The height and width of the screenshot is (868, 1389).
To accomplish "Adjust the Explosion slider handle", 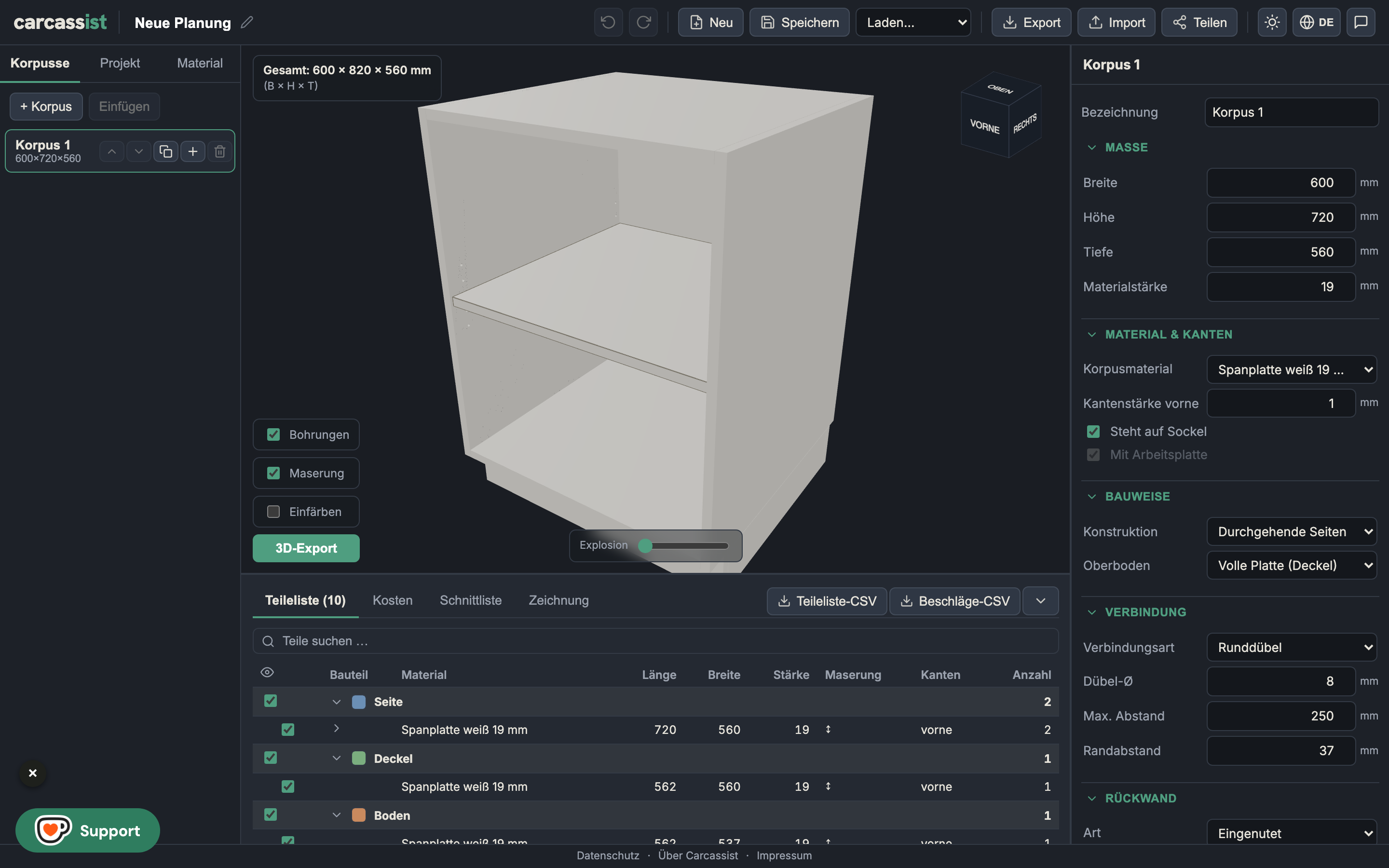I will tap(645, 545).
